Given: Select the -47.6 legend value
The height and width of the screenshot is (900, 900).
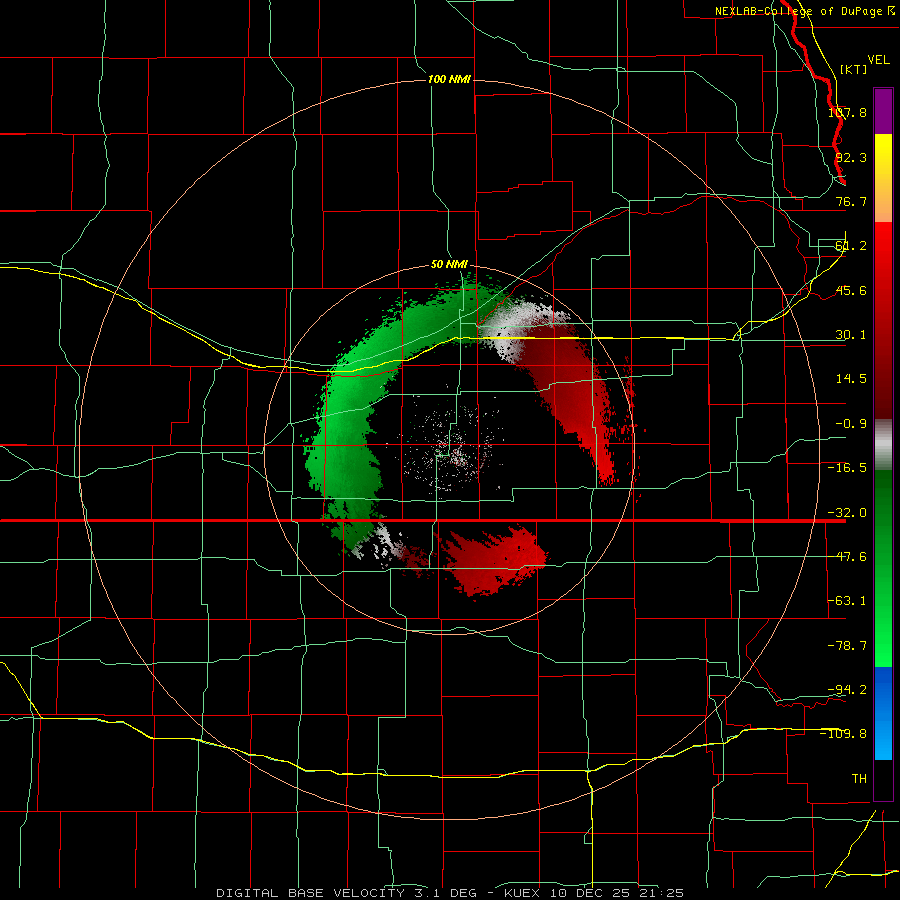Looking at the screenshot, I should coord(847,557).
